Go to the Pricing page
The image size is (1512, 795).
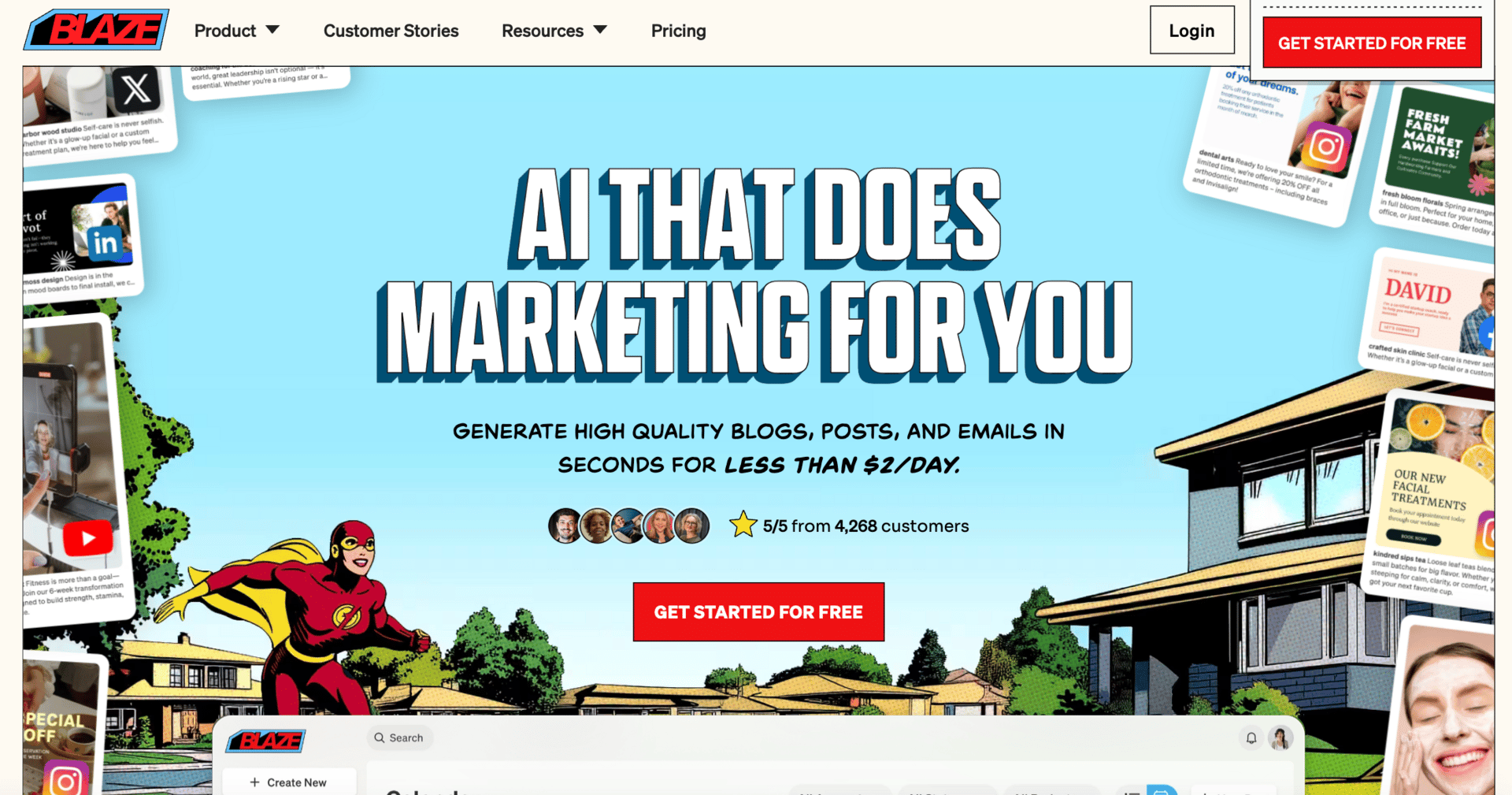[x=678, y=31]
